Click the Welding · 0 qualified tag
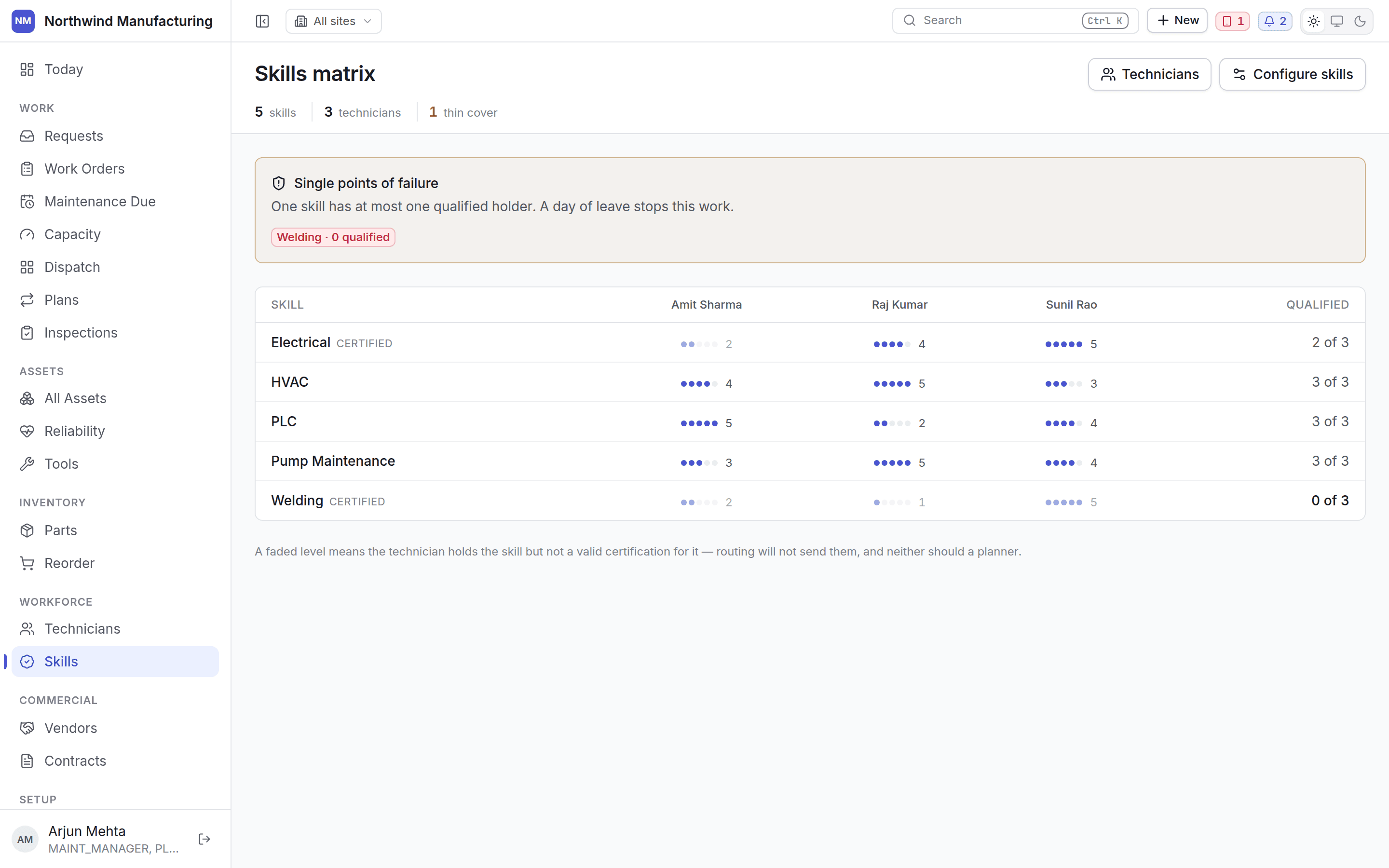This screenshot has width=1389, height=868. 333,237
